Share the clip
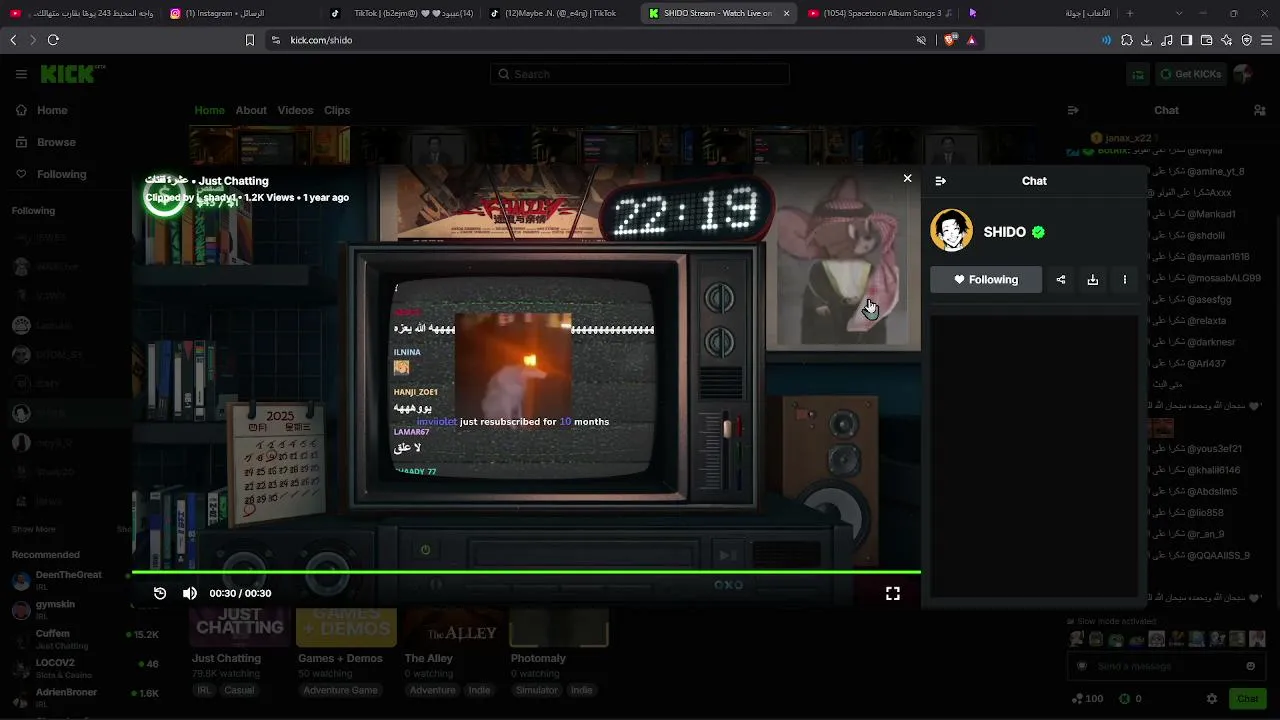The width and height of the screenshot is (1280, 720). point(1061,280)
